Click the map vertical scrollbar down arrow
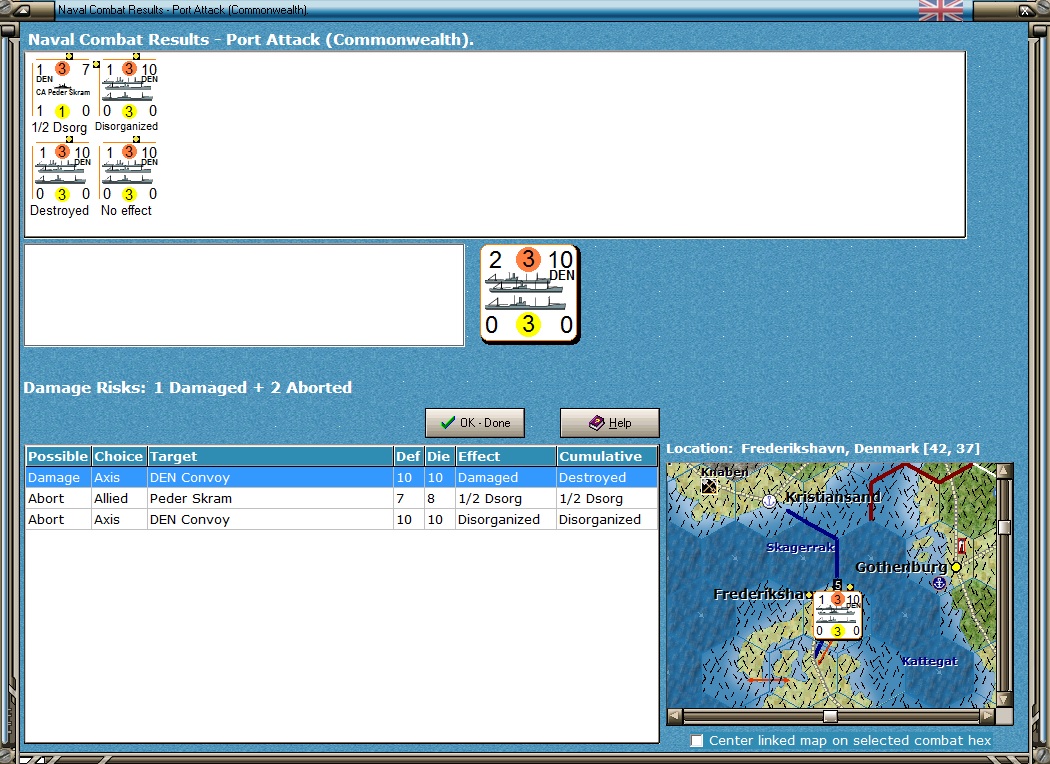This screenshot has height=764, width=1050. pos(1004,699)
